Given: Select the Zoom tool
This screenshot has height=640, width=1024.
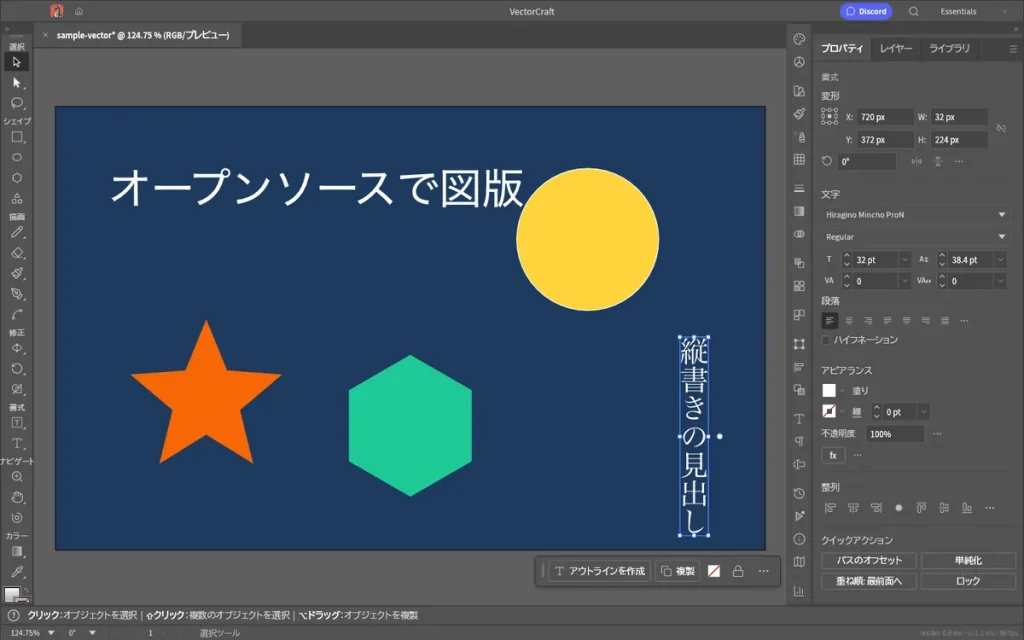Looking at the screenshot, I should pyautogui.click(x=16, y=477).
